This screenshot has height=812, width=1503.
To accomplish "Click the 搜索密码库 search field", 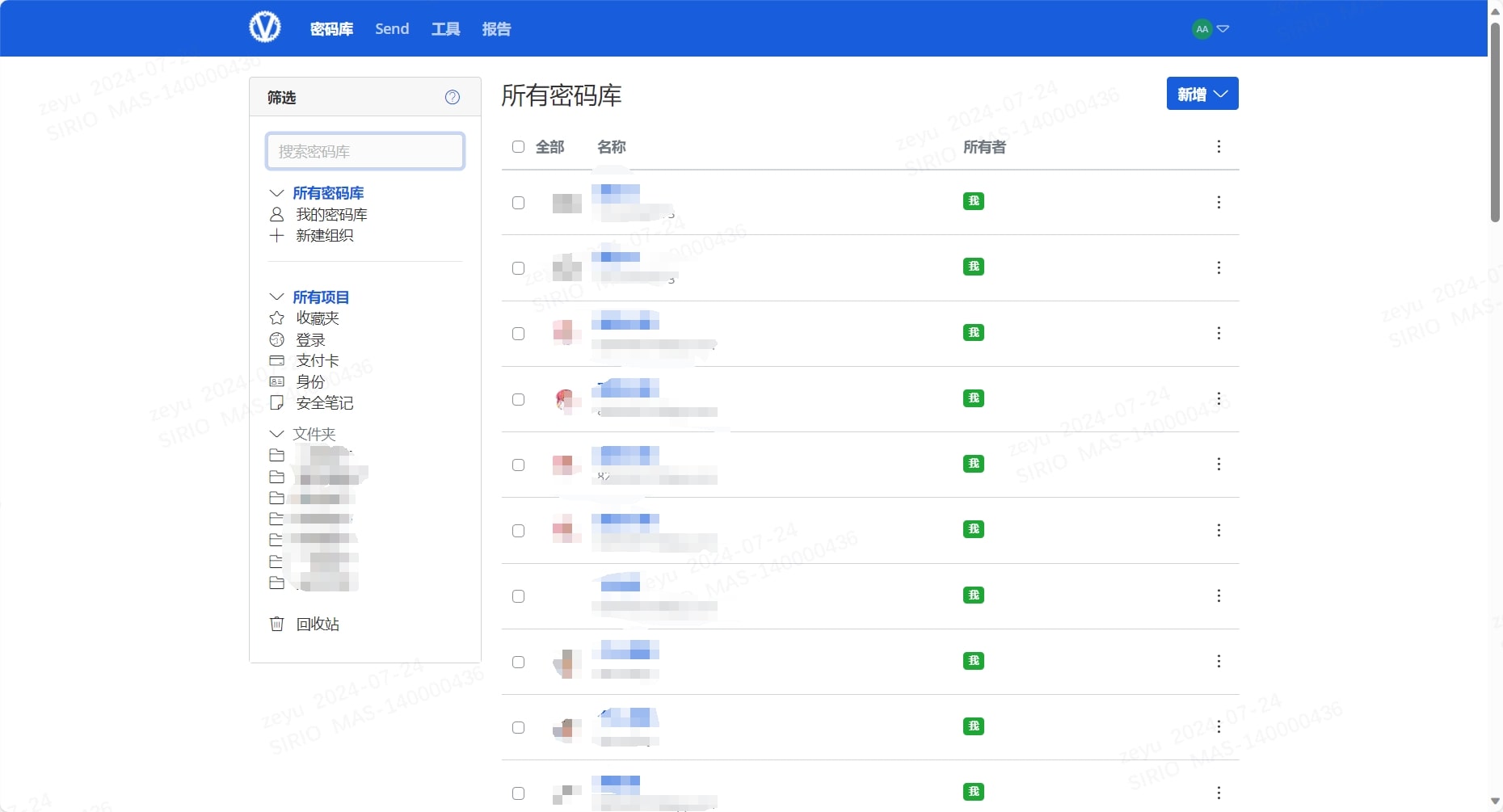I will tap(365, 151).
